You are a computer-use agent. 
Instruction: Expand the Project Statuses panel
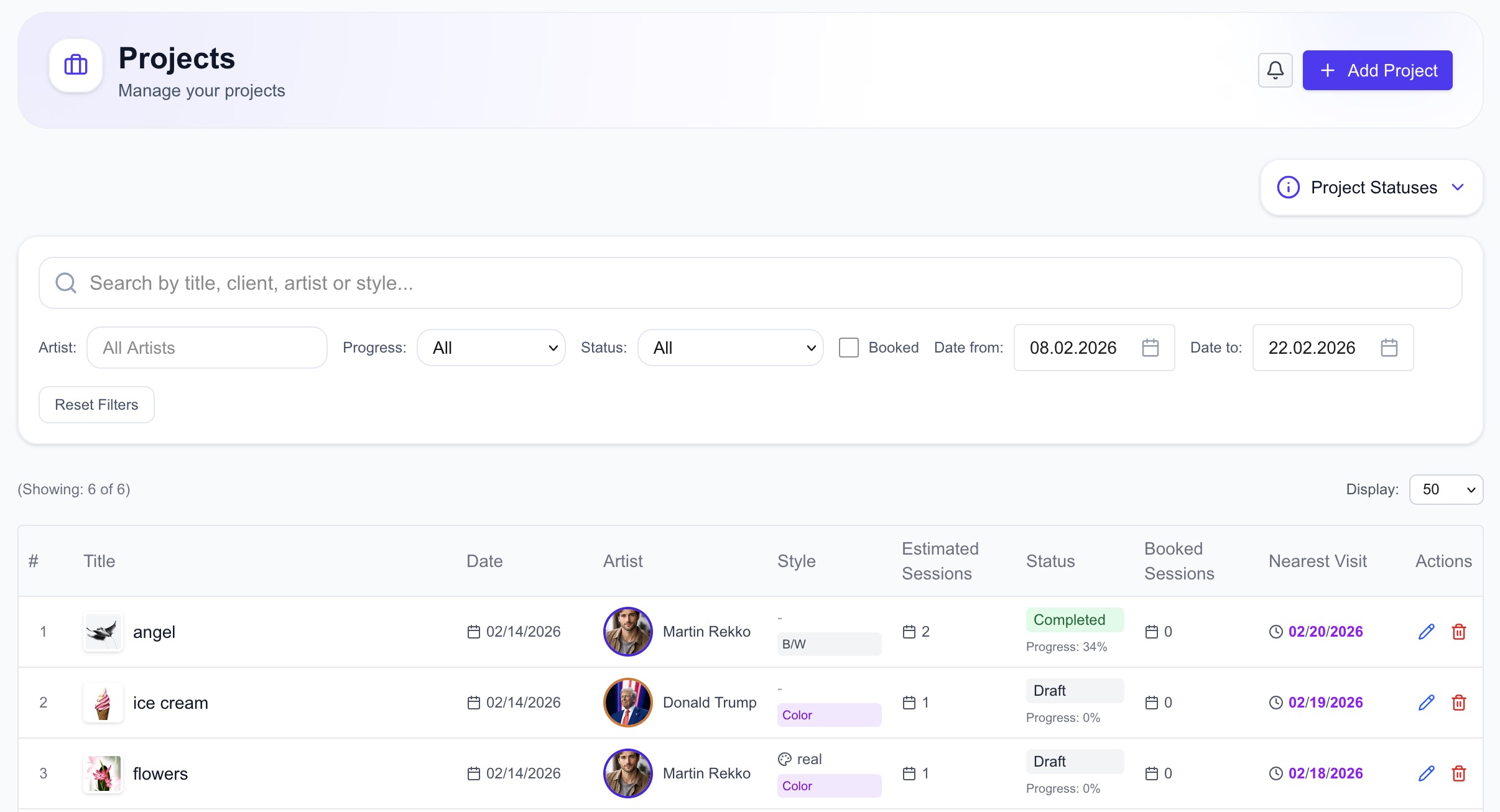point(1458,187)
